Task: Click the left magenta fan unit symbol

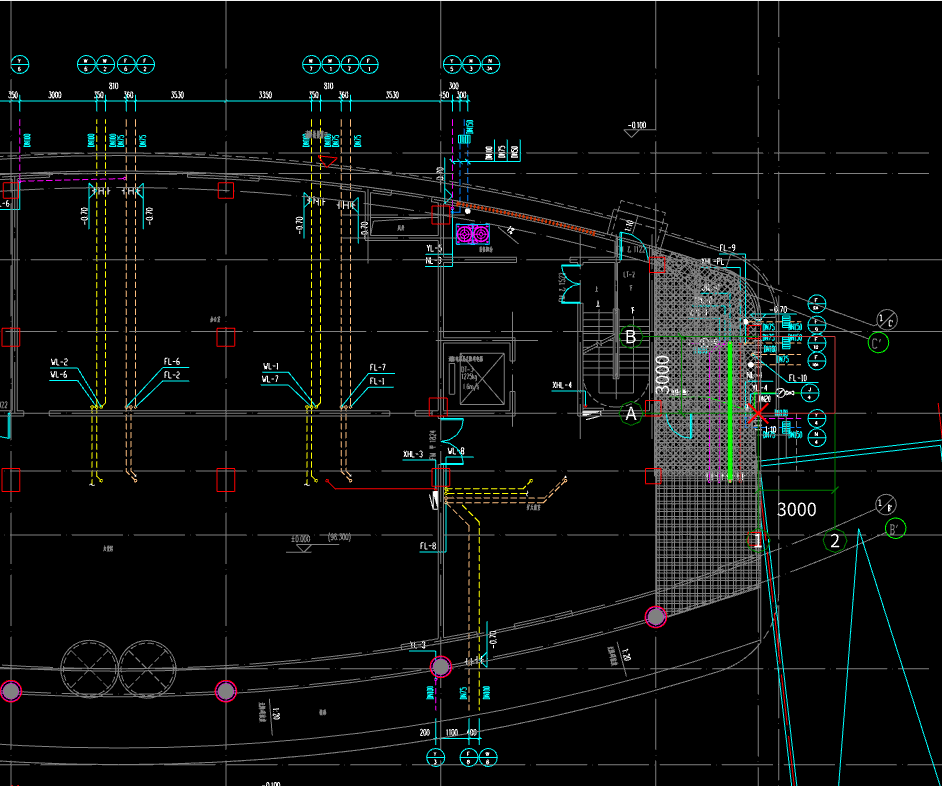Action: click(465, 234)
